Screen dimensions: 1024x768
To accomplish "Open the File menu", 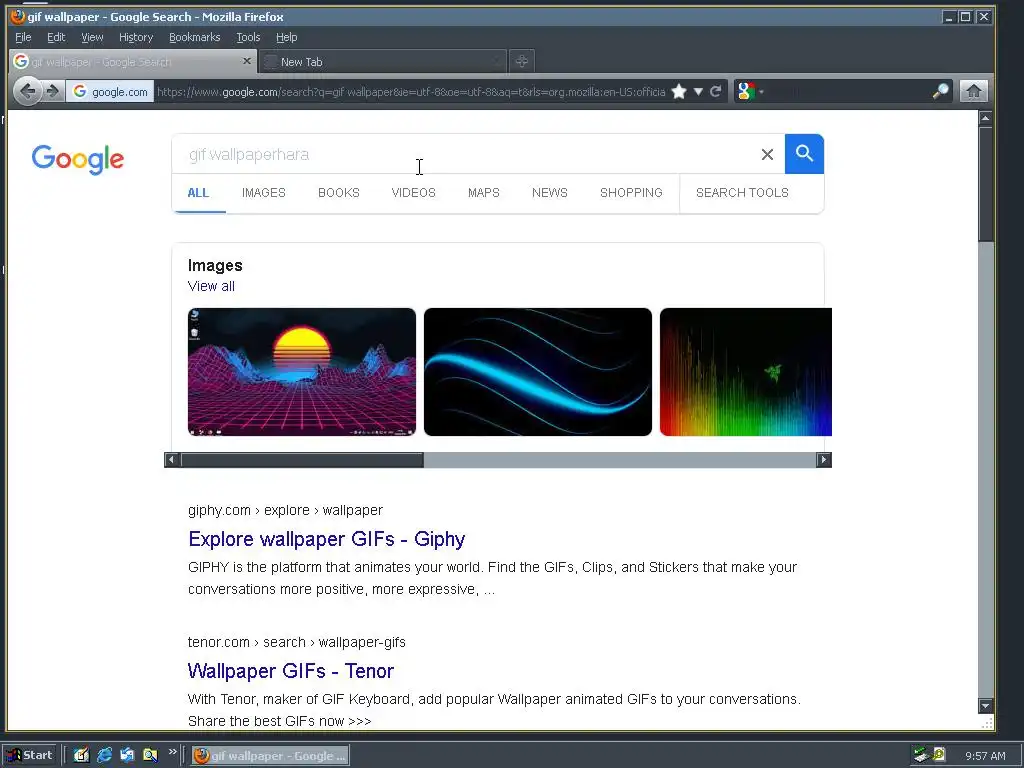I will point(23,37).
